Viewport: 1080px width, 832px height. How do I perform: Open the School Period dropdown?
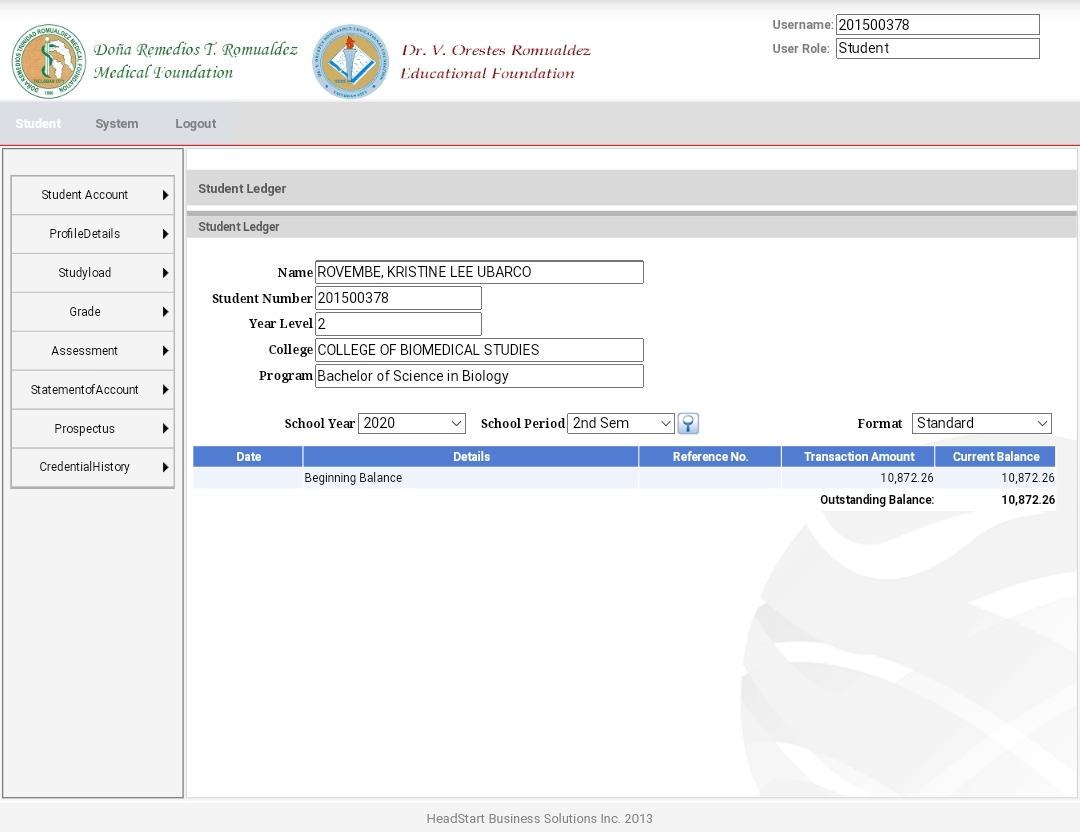[x=621, y=423]
